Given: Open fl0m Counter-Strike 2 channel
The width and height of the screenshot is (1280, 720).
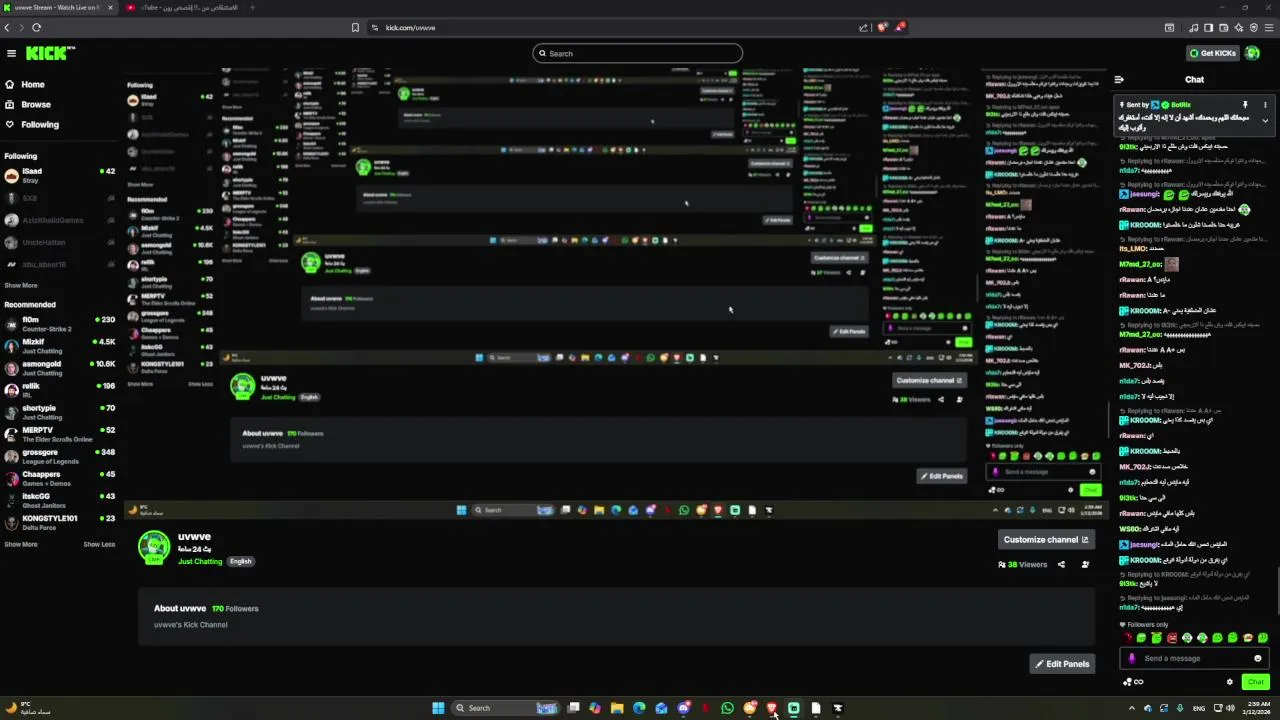Looking at the screenshot, I should click(60, 323).
